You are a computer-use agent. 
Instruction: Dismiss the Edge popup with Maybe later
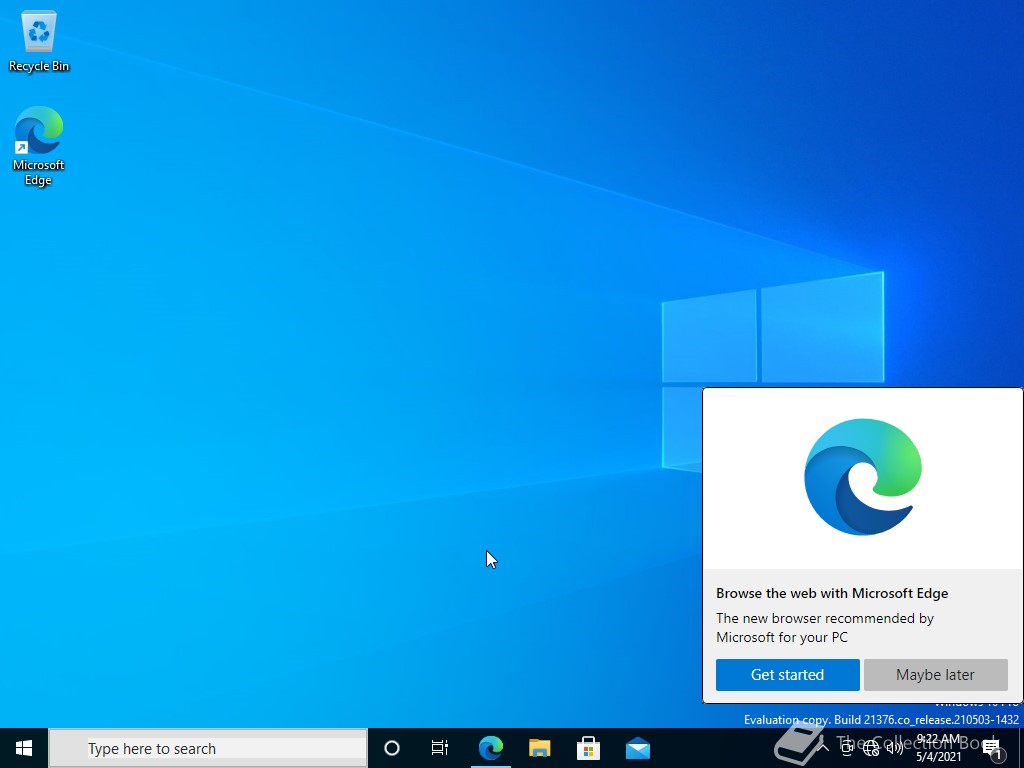click(935, 675)
